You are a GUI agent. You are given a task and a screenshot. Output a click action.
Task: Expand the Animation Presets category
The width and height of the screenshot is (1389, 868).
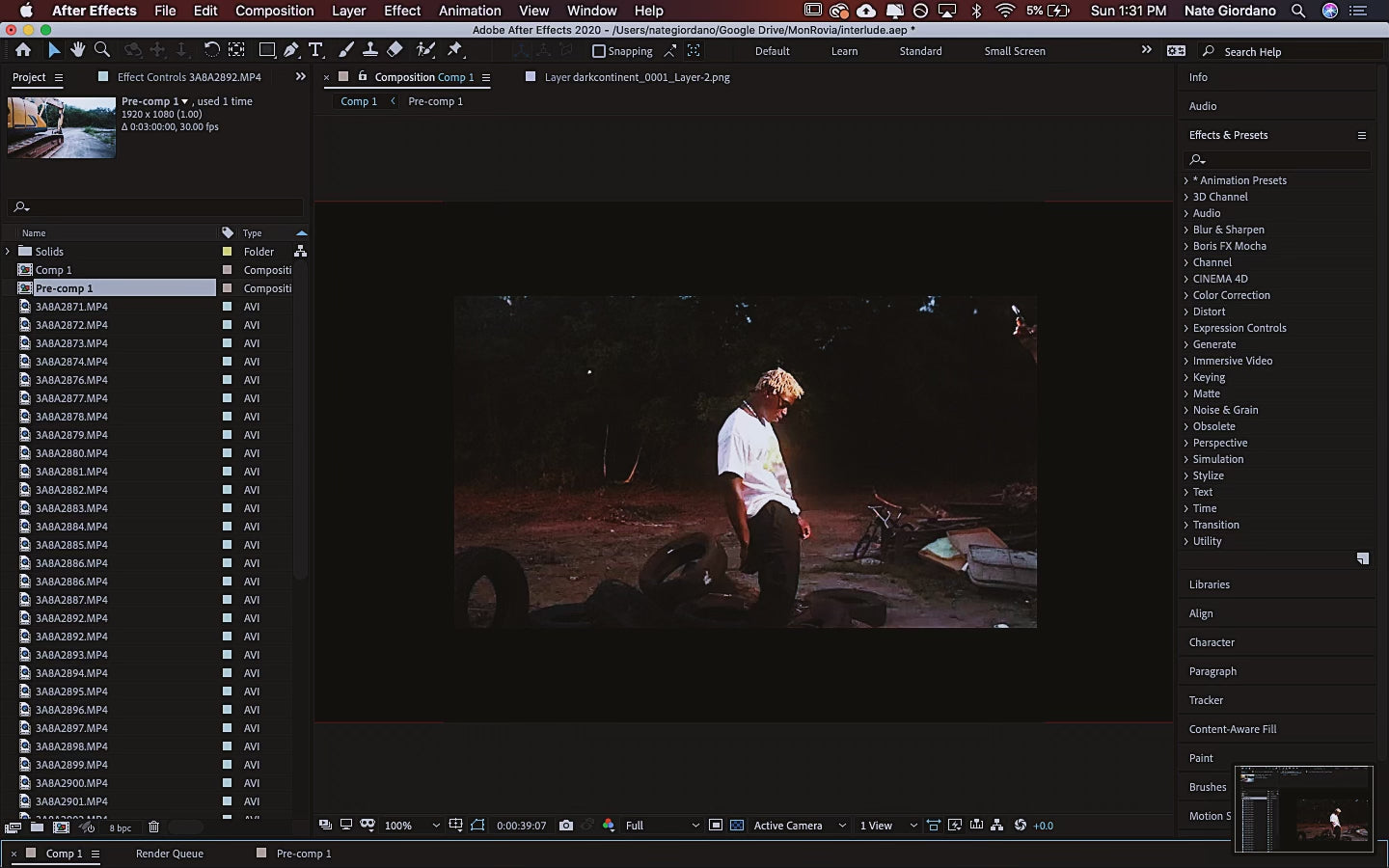pyautogui.click(x=1186, y=180)
